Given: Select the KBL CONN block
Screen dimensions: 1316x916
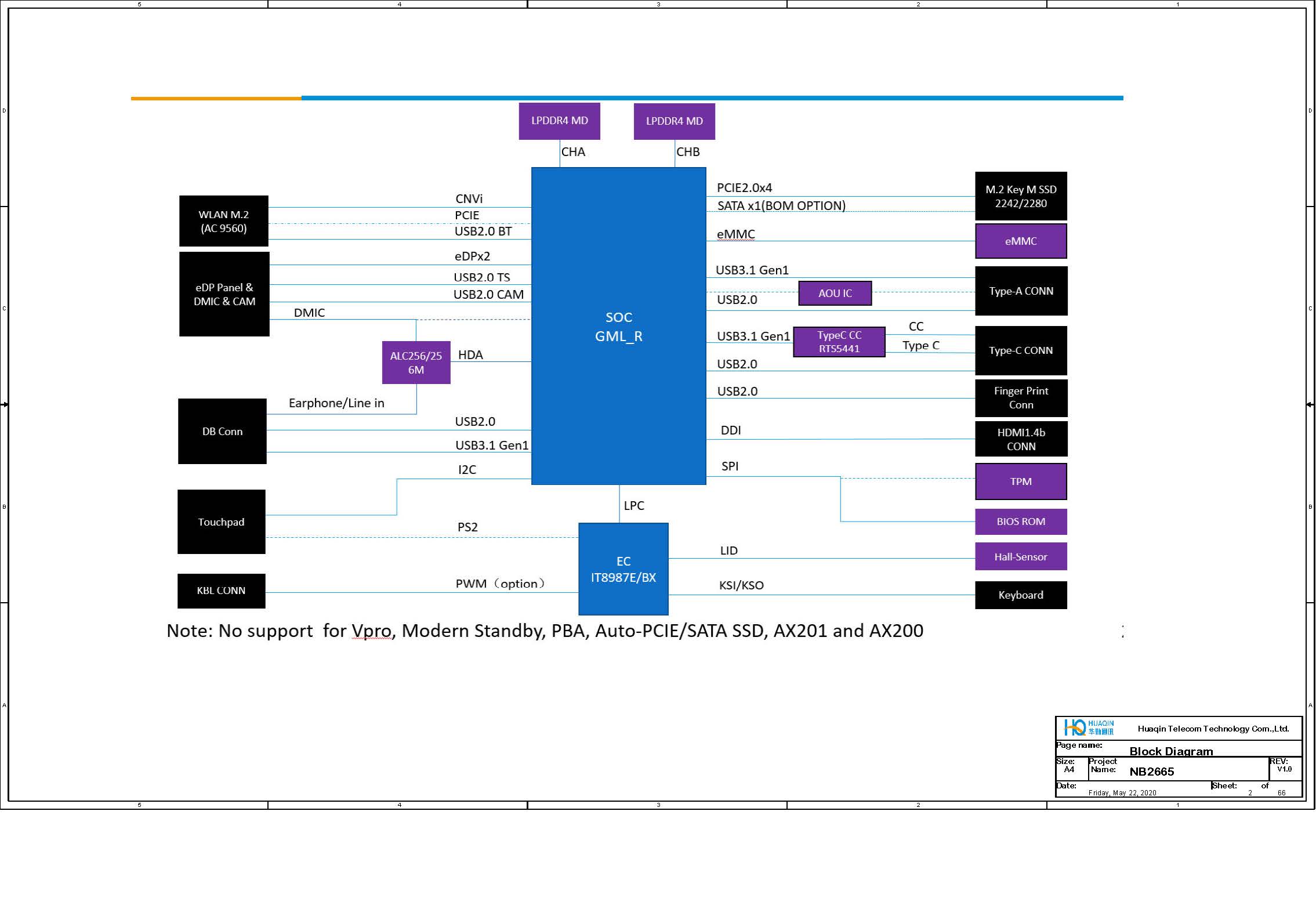Looking at the screenshot, I should [221, 591].
